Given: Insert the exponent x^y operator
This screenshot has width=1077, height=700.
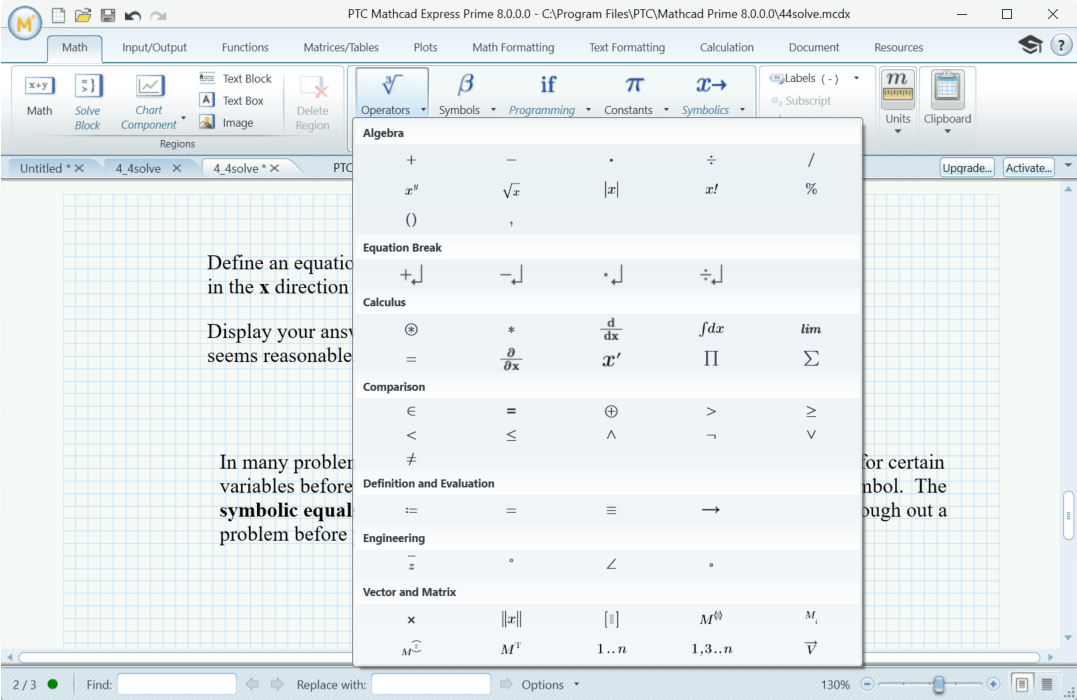Looking at the screenshot, I should pos(411,190).
